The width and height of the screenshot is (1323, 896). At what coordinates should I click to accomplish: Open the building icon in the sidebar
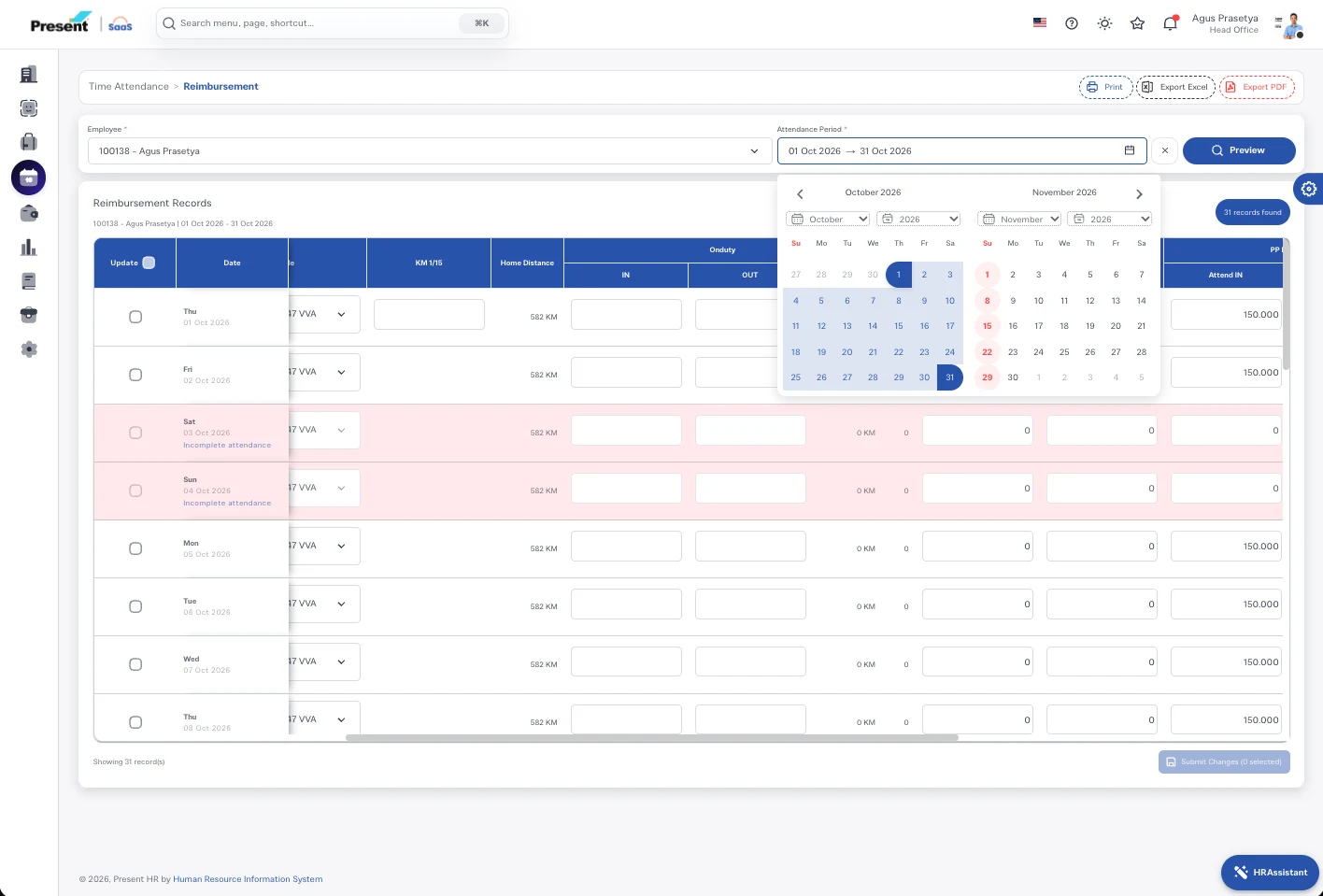tap(29, 75)
